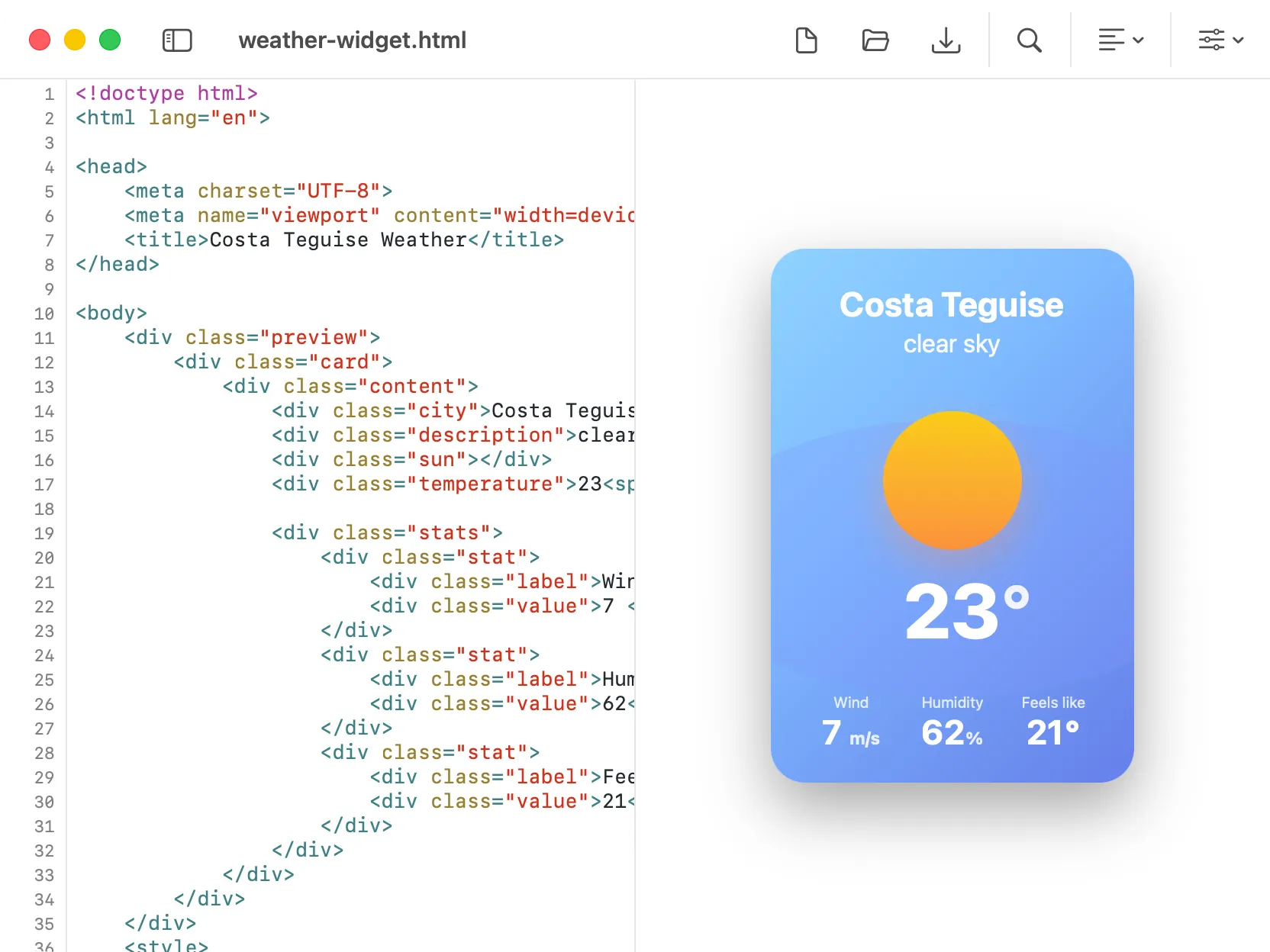Click the html lang="en" line

[172, 117]
